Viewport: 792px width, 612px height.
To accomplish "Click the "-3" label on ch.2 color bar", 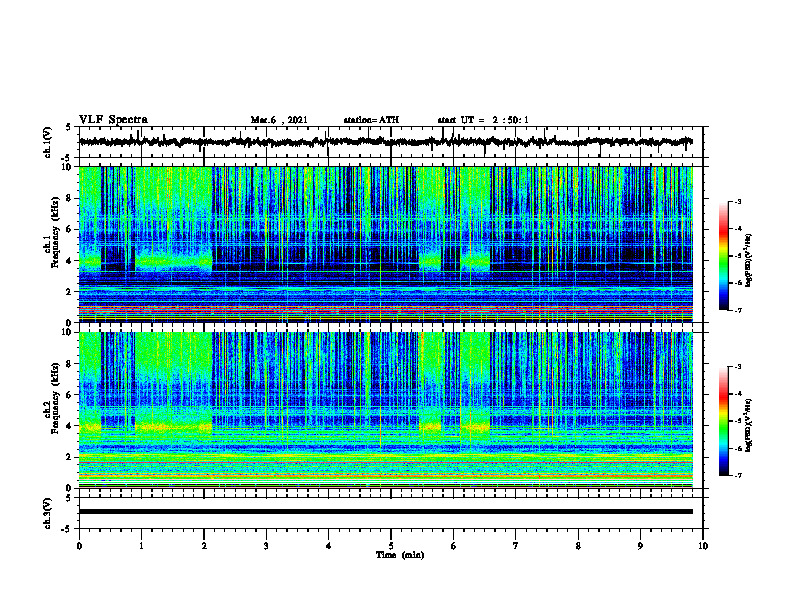I will [x=737, y=368].
